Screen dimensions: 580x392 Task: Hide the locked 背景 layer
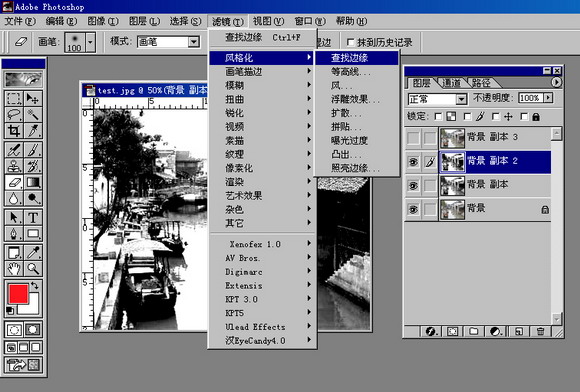point(413,209)
